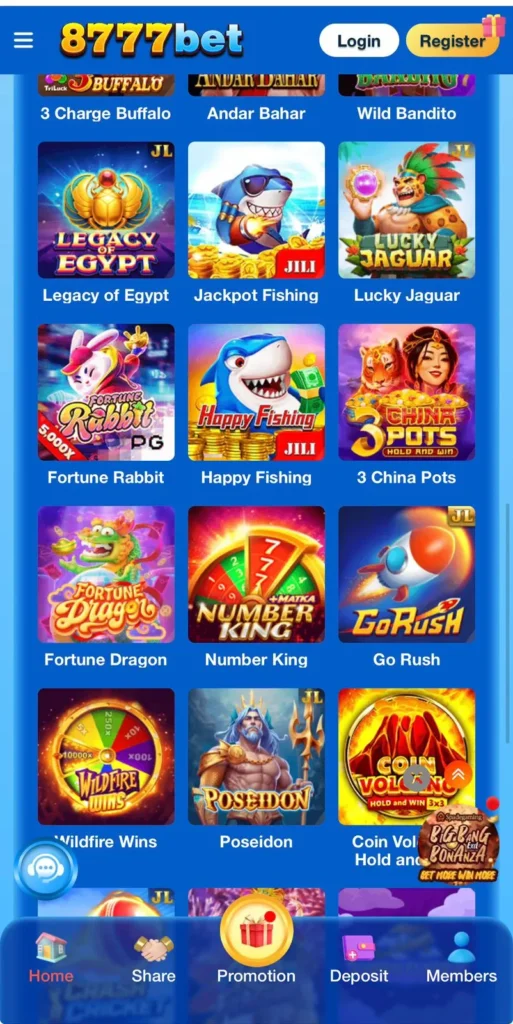Open the Share handshake tab
The height and width of the screenshot is (1024, 513).
click(x=153, y=957)
